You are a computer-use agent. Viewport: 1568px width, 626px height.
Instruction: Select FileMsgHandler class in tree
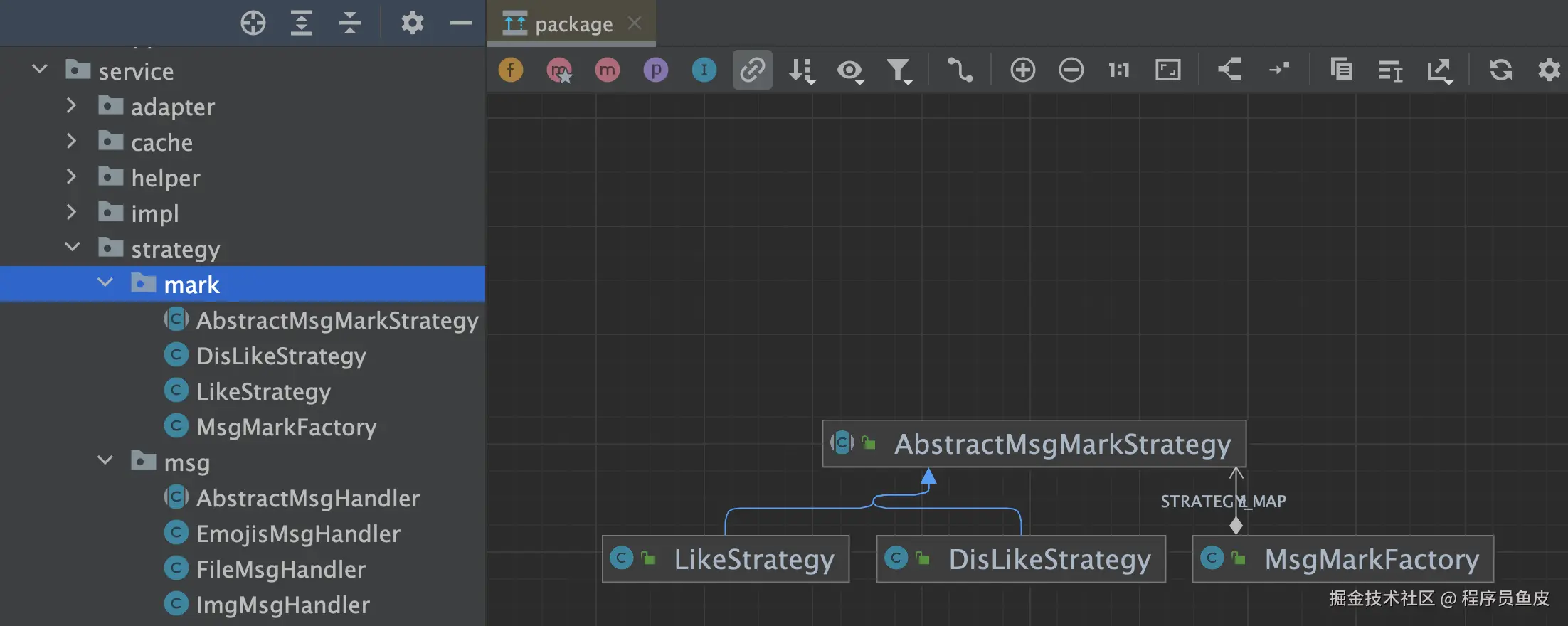281,569
